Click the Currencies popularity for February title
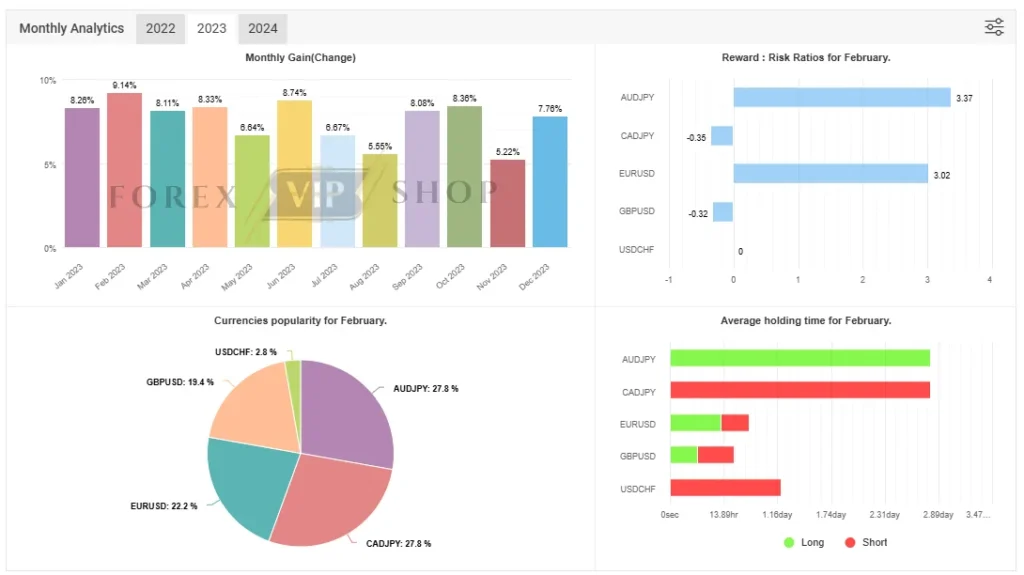This screenshot has height=575, width=1024. 300,321
